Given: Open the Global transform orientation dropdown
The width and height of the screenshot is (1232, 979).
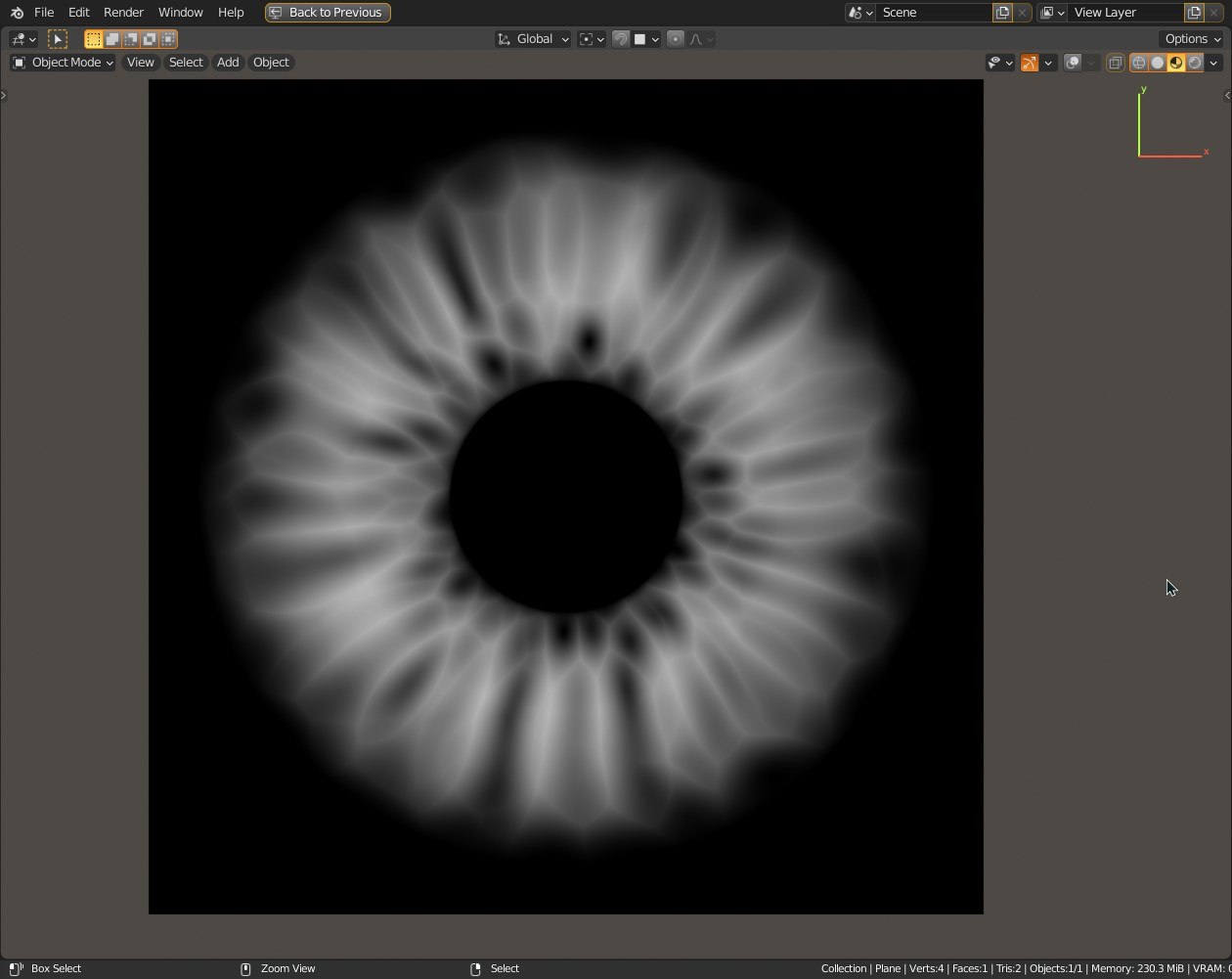Looking at the screenshot, I should pyautogui.click(x=534, y=39).
